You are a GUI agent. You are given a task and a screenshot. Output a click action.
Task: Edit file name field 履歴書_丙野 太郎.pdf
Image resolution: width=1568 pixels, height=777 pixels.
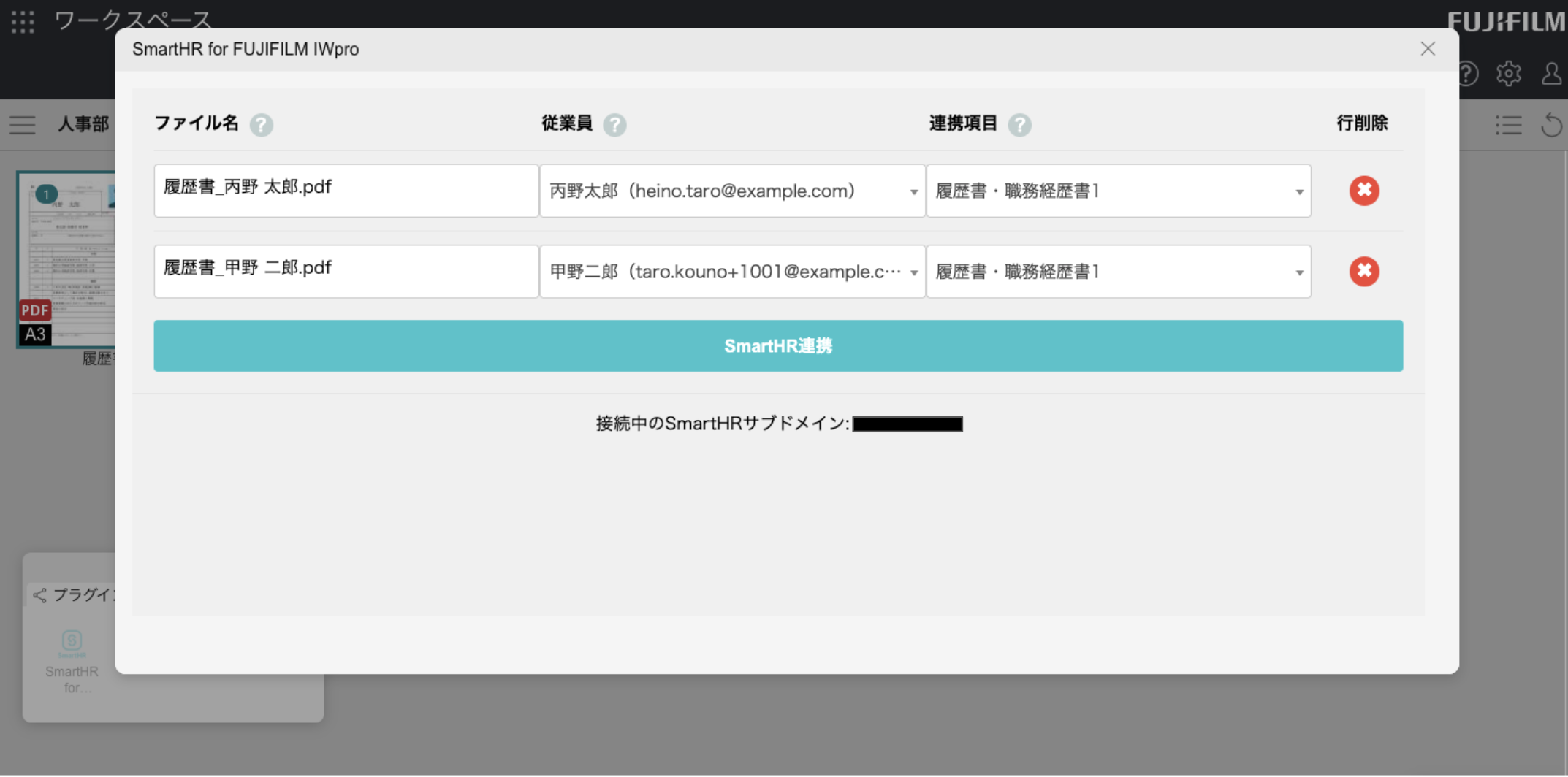click(x=346, y=191)
